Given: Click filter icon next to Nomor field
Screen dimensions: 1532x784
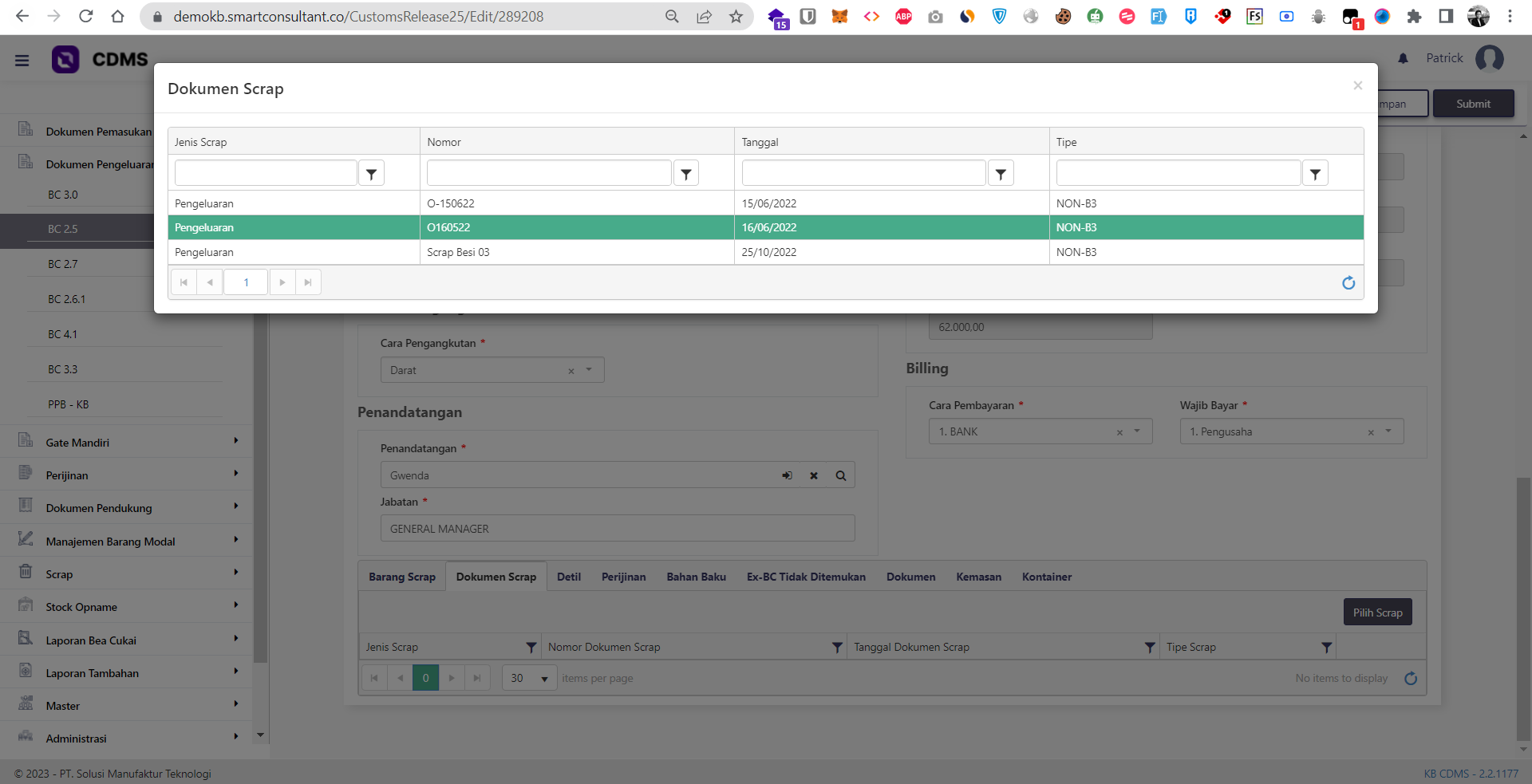Looking at the screenshot, I should pyautogui.click(x=685, y=173).
